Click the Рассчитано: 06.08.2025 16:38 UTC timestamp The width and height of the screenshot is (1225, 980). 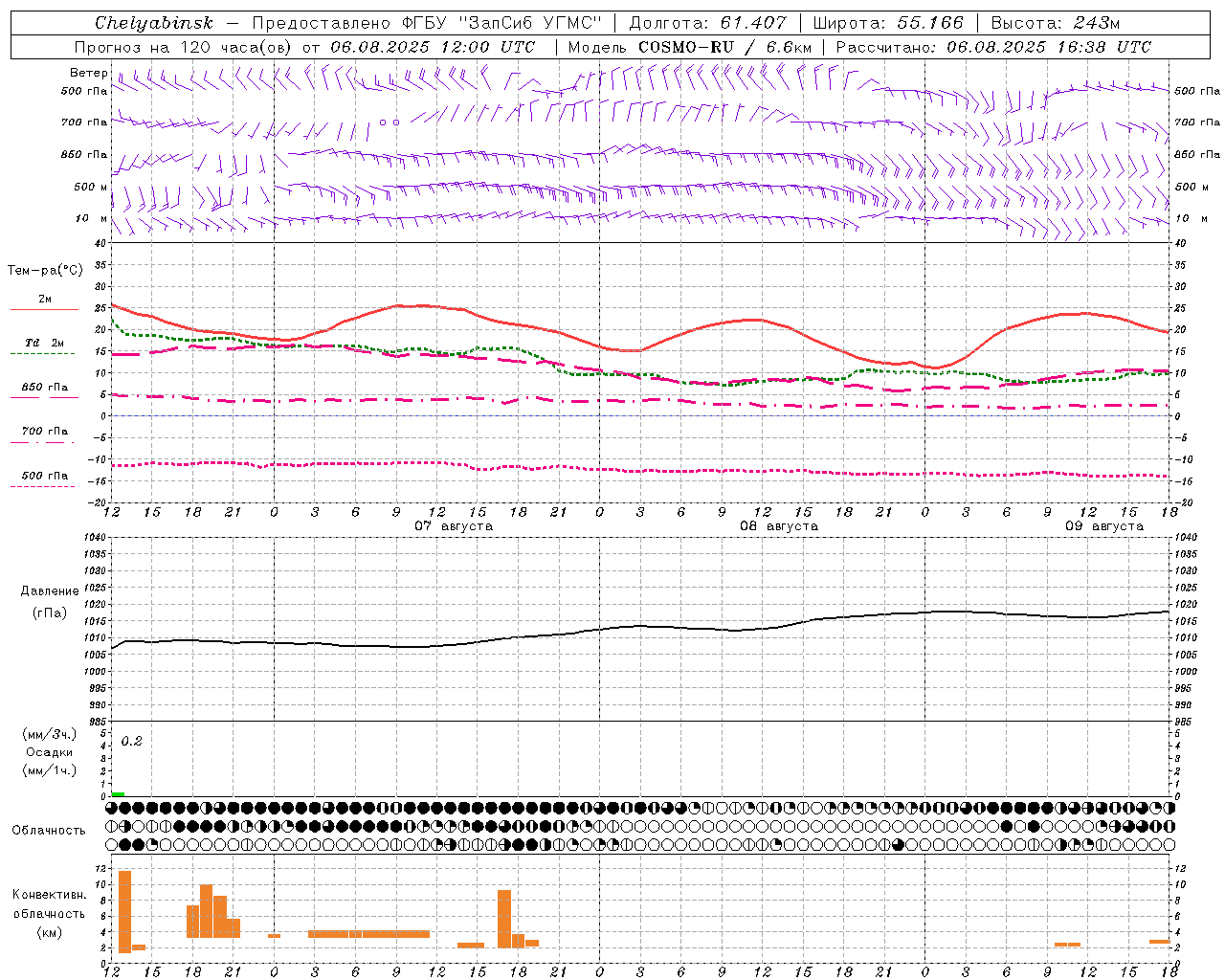click(993, 47)
